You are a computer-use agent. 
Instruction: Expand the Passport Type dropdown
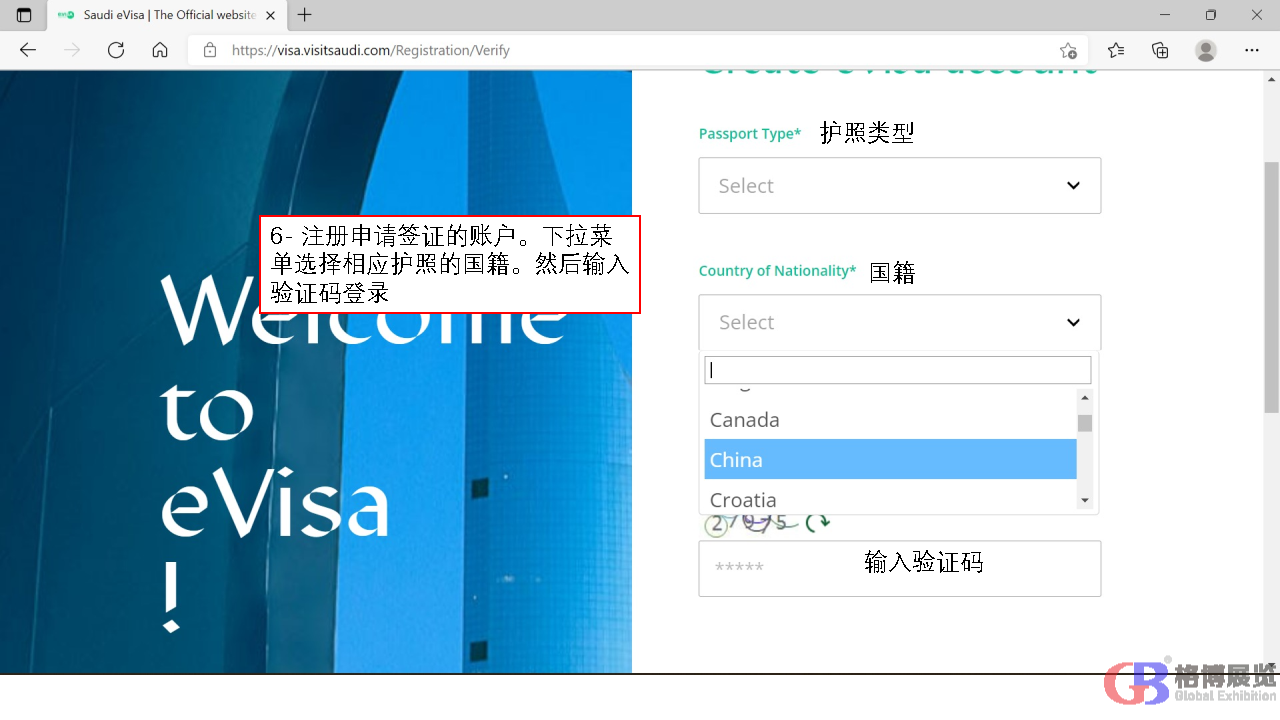[x=899, y=185]
